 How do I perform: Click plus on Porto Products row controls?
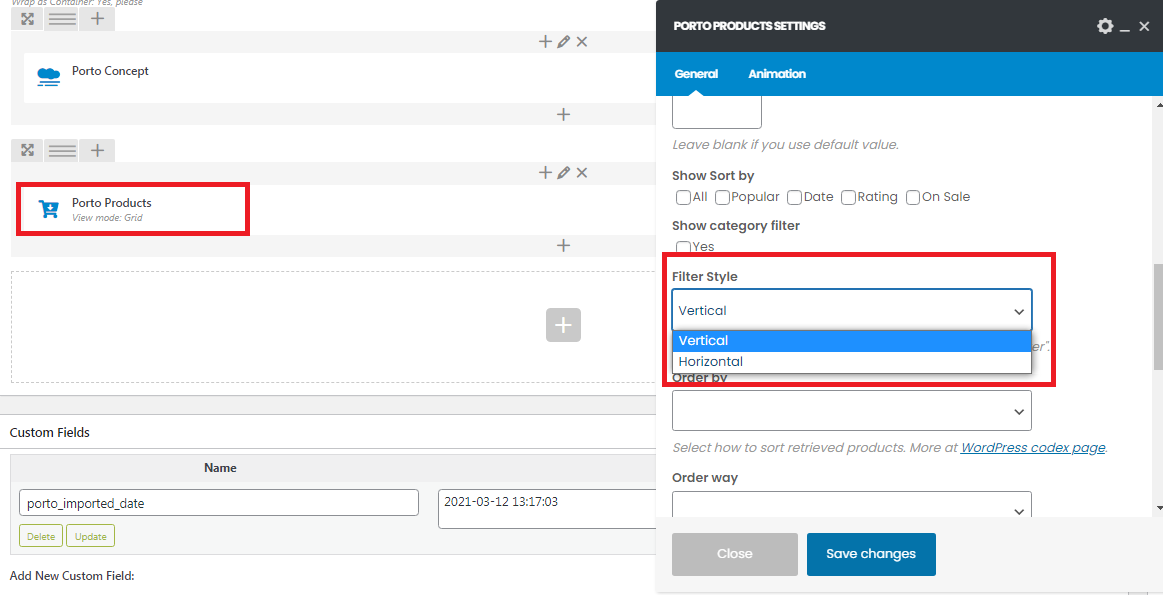(x=97, y=151)
